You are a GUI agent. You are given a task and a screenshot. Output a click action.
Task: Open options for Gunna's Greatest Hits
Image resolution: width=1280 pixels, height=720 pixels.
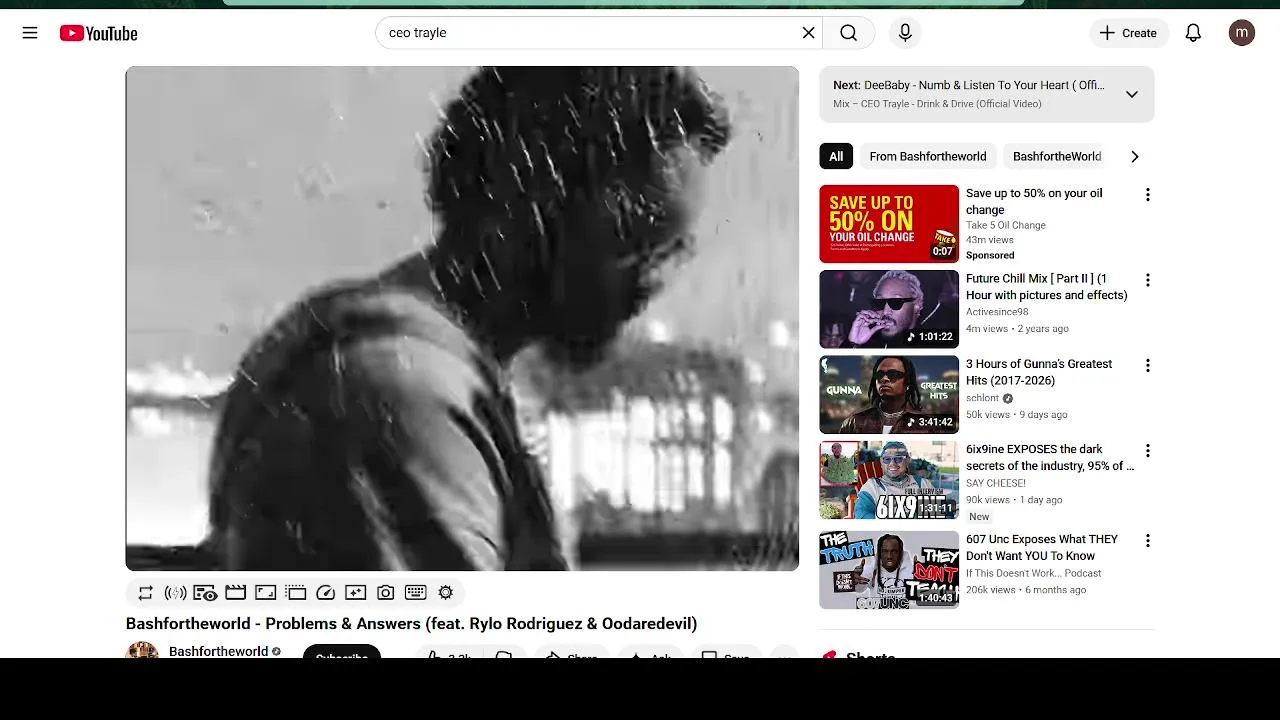pos(1148,365)
